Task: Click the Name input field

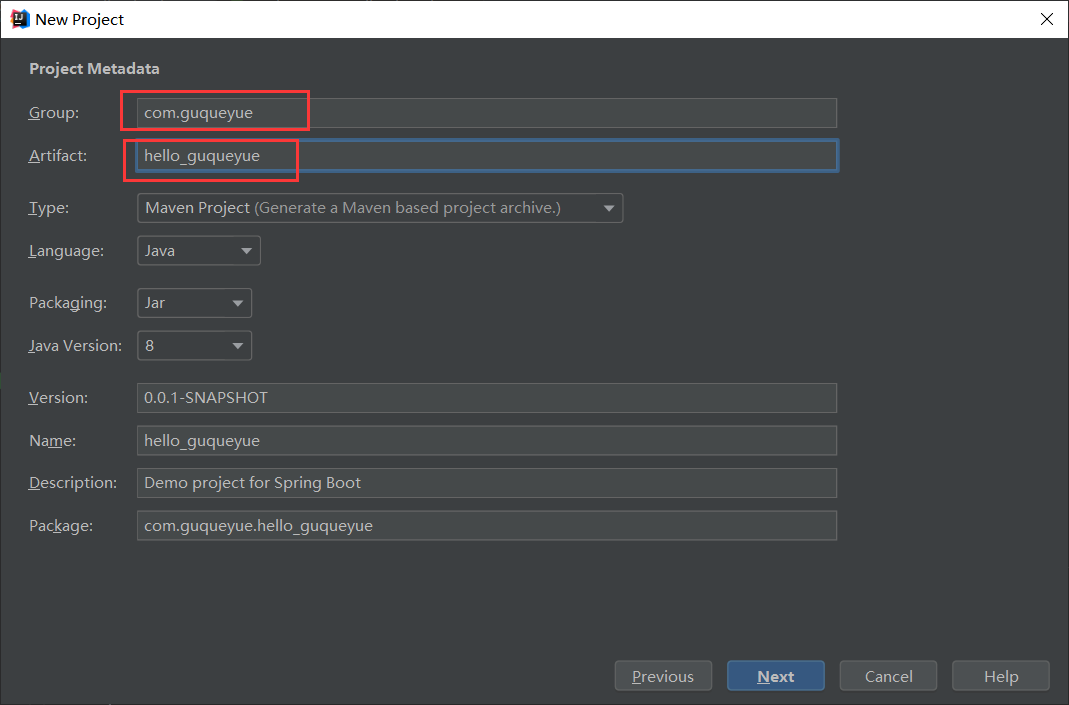Action: coord(487,440)
